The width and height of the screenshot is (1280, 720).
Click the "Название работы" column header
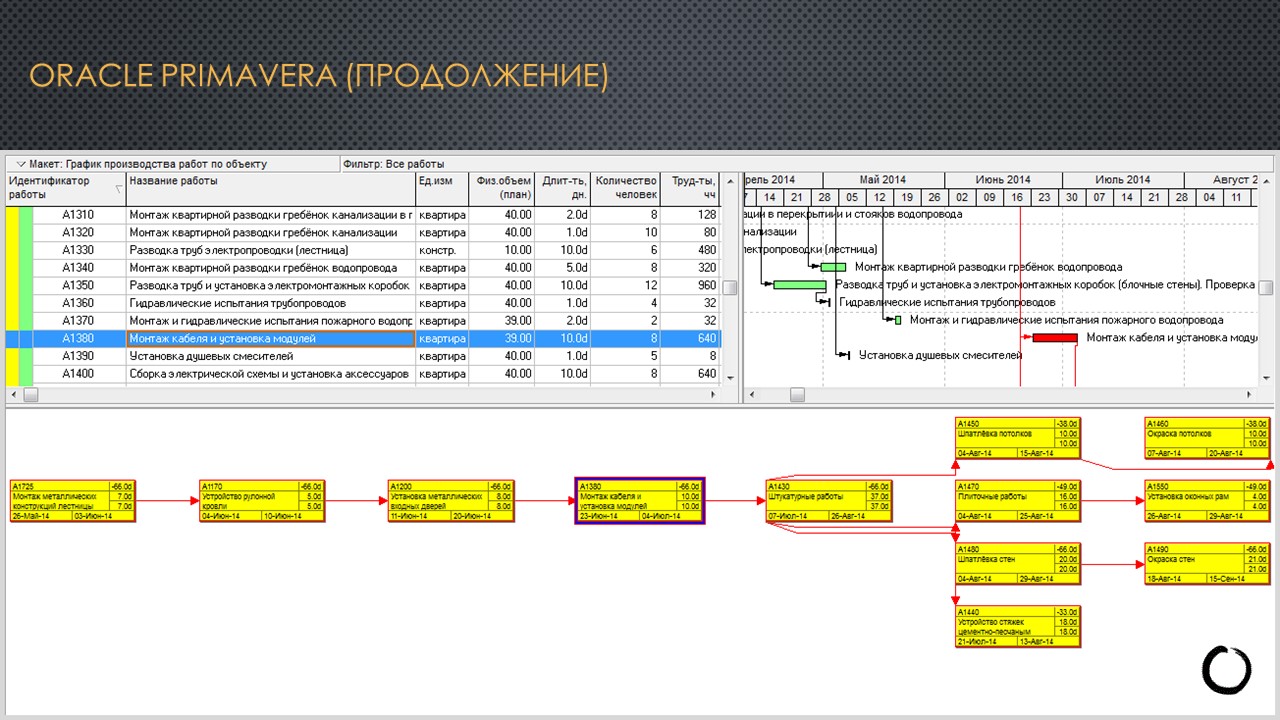point(271,188)
